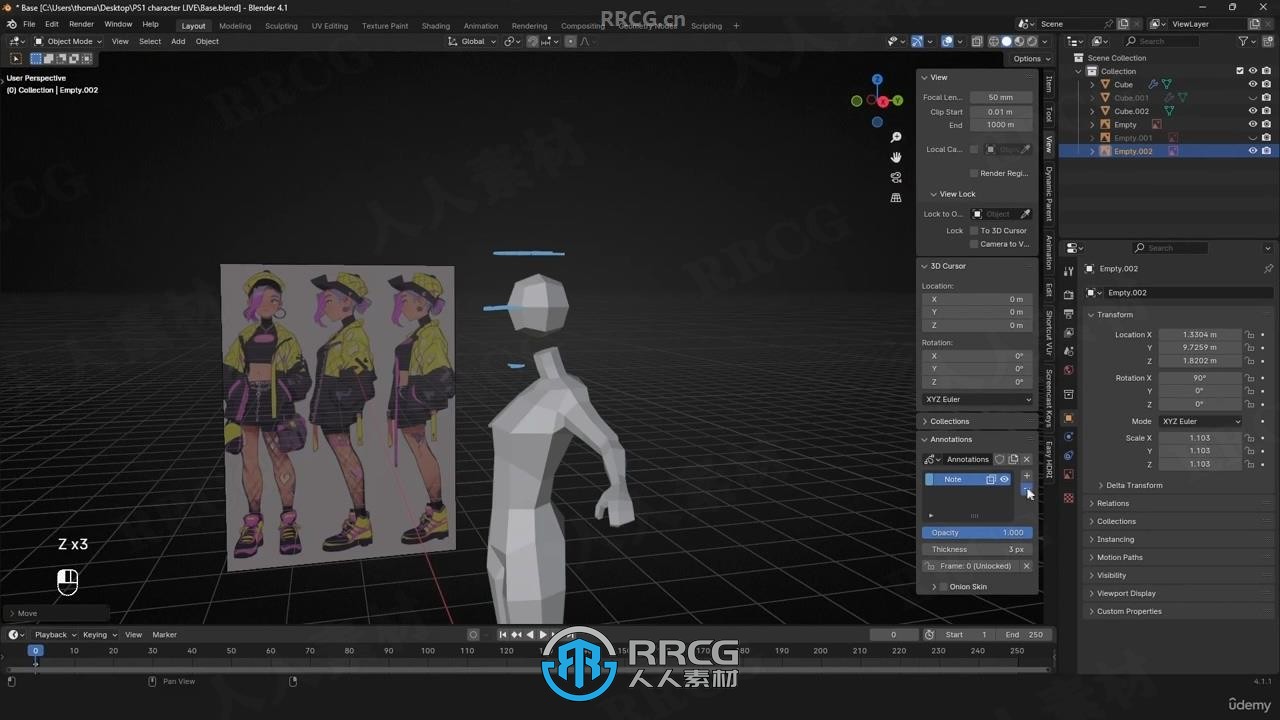Image resolution: width=1280 pixels, height=720 pixels.
Task: Switch to the Shading workspace tab
Action: point(435,26)
